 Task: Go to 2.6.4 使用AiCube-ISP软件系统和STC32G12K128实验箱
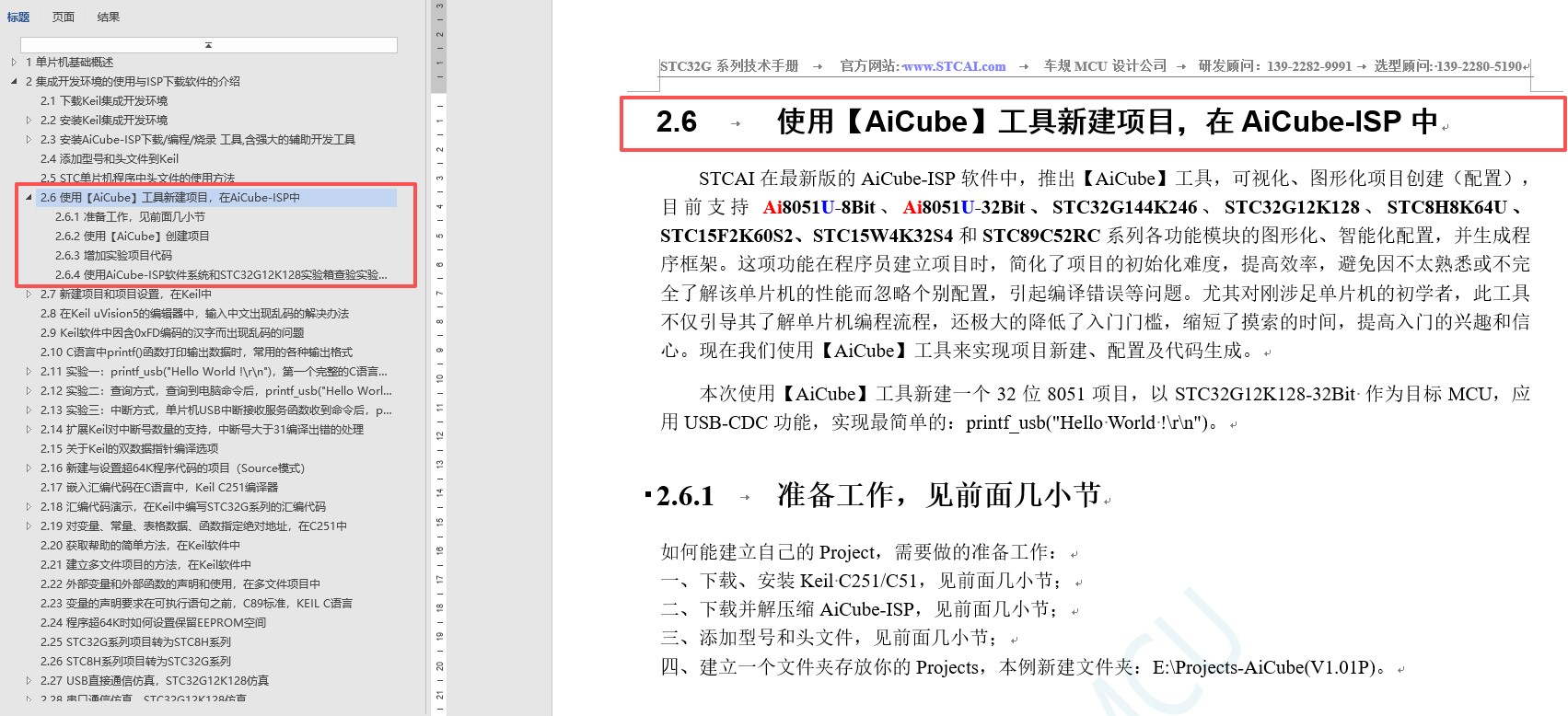tap(221, 275)
